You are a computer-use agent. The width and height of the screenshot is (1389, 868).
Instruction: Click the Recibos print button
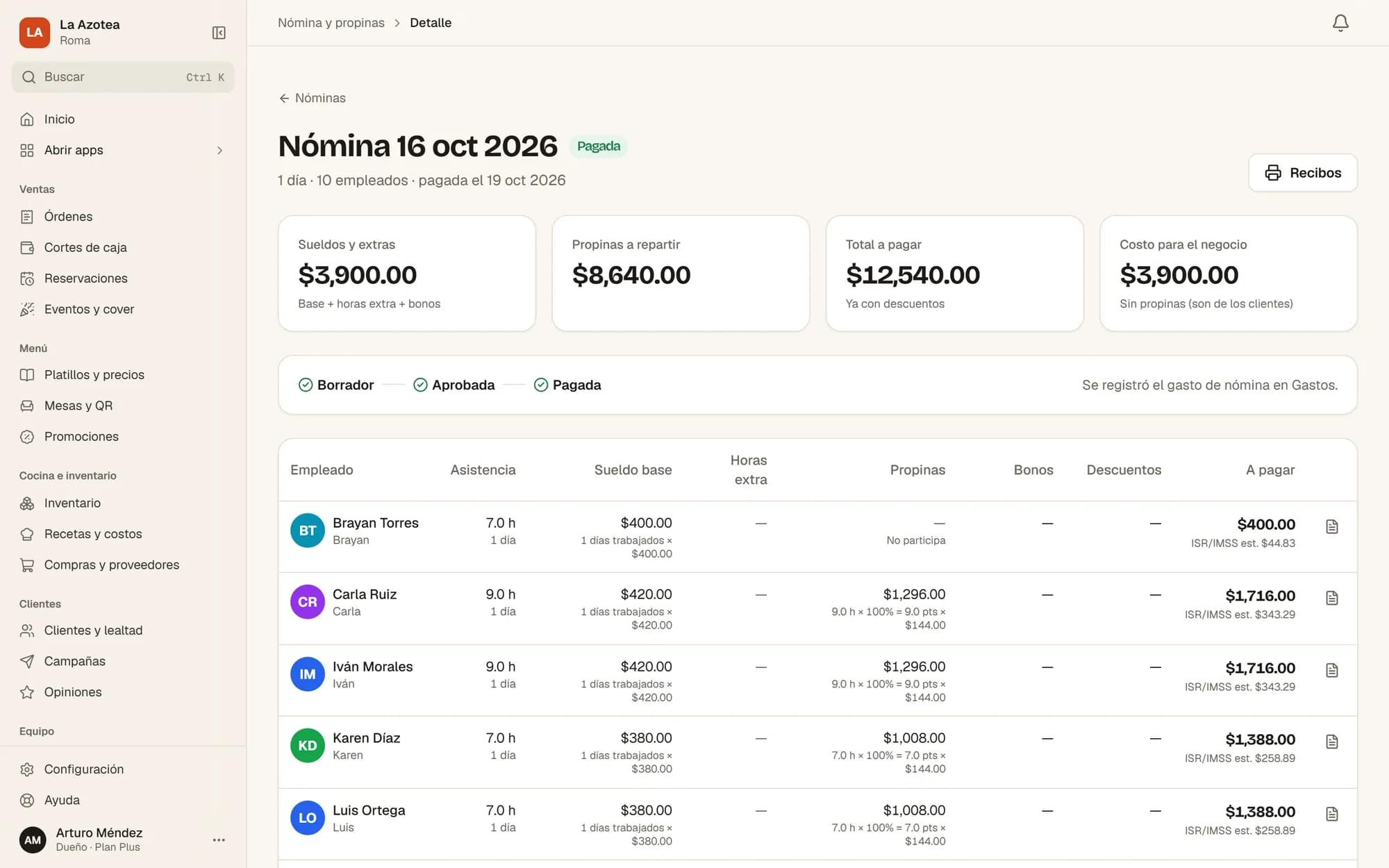[x=1303, y=173]
